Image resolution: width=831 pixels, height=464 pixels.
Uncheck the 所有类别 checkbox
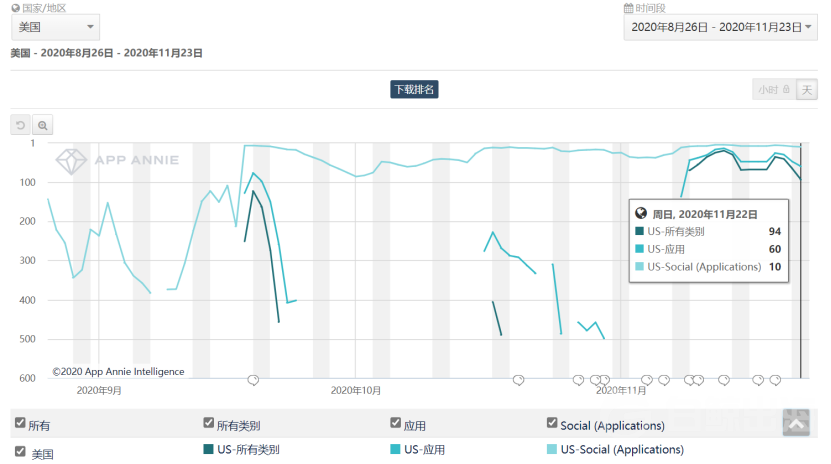[x=208, y=423]
